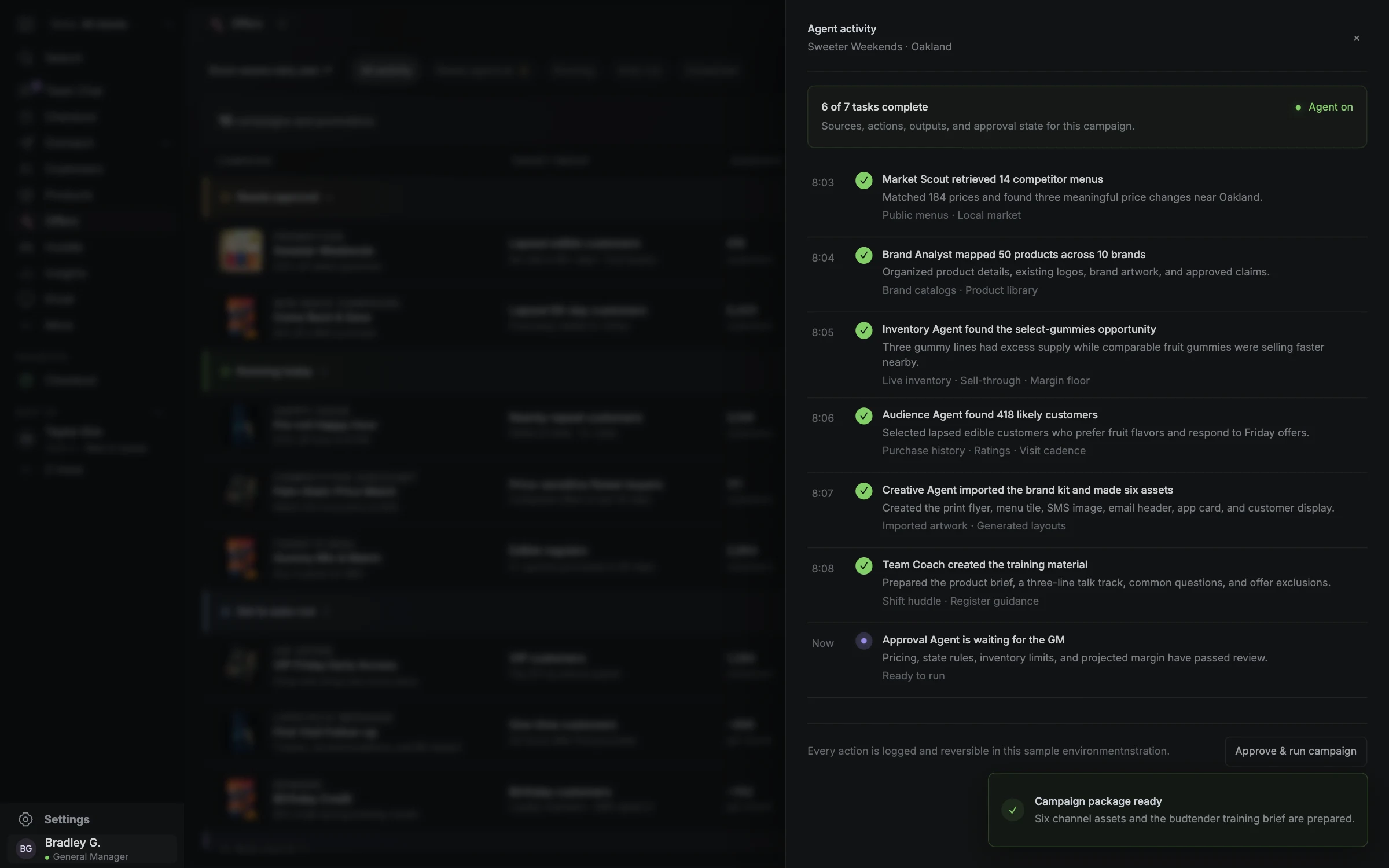
Task: Click the Creative Agent row's green check icon
Action: [863, 491]
